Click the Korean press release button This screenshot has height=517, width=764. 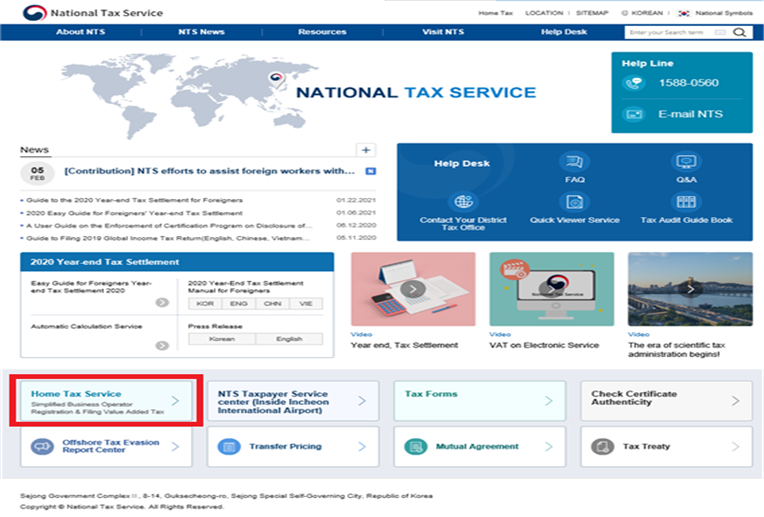coord(222,339)
